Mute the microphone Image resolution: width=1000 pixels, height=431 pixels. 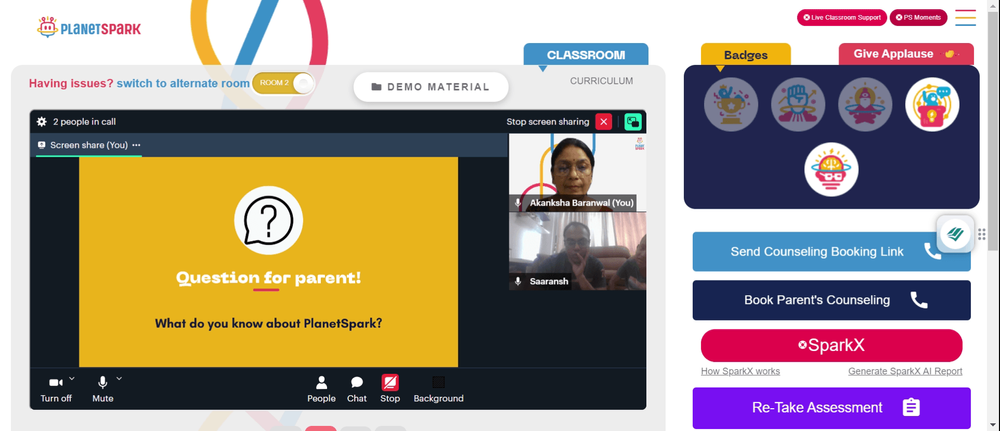tap(103, 389)
